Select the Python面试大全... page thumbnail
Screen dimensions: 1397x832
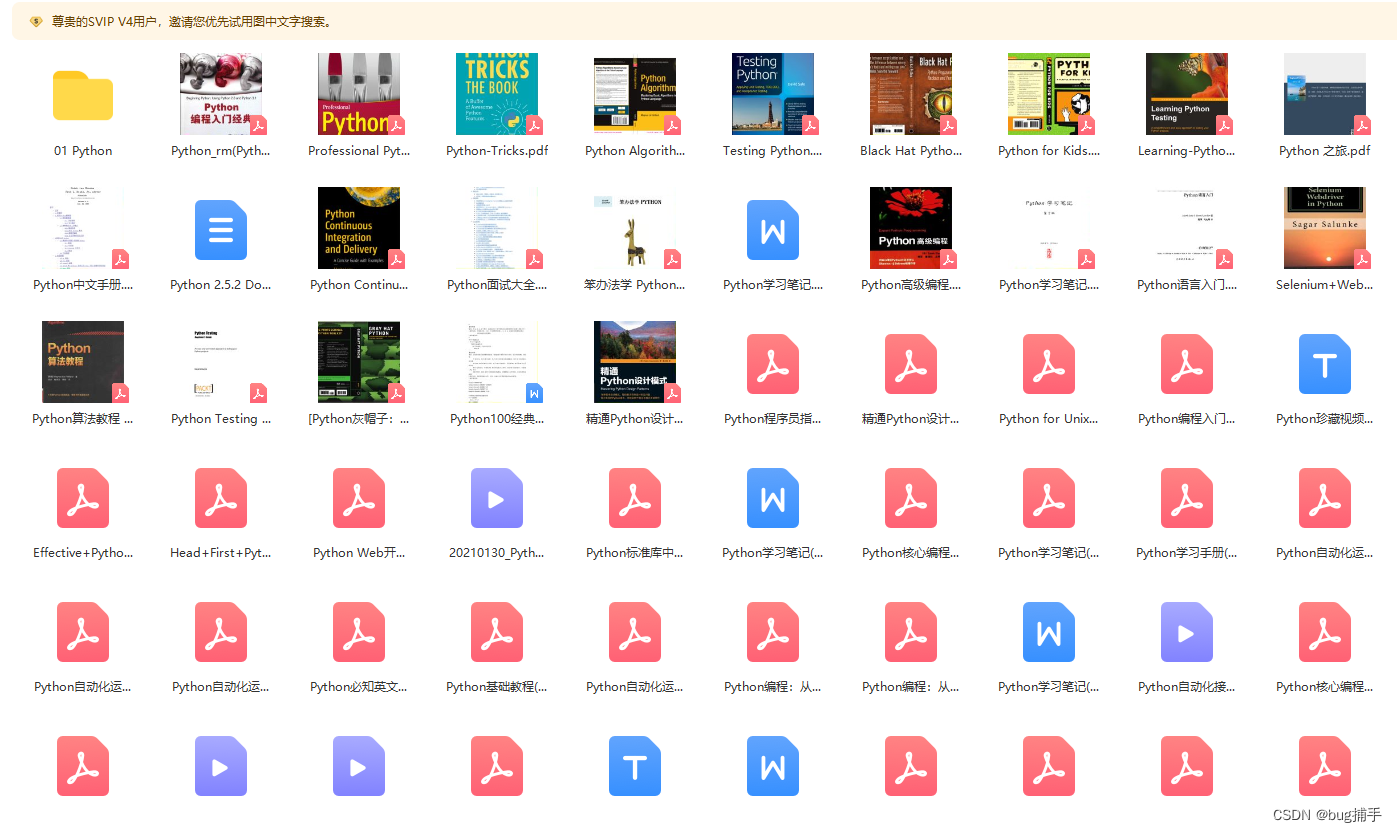pos(497,228)
